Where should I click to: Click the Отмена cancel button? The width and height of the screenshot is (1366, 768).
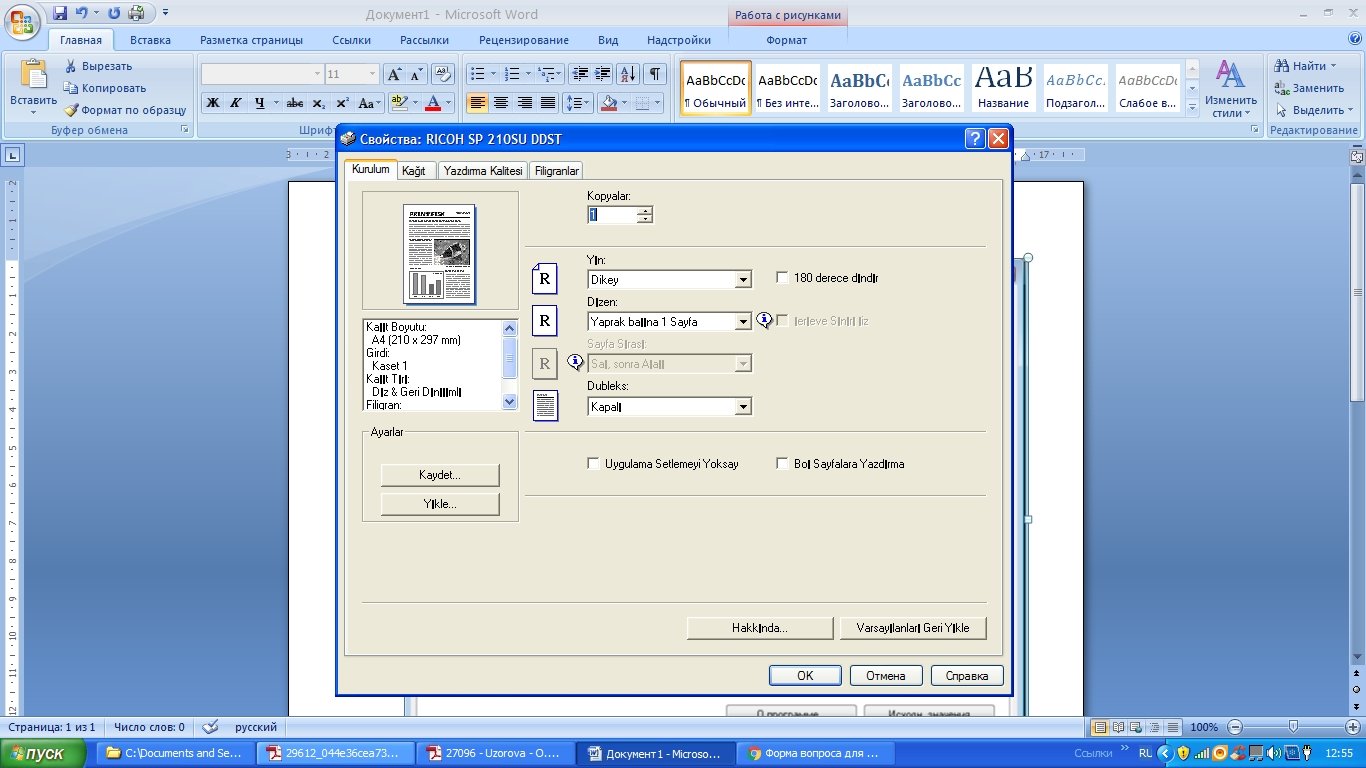pyautogui.click(x=886, y=676)
